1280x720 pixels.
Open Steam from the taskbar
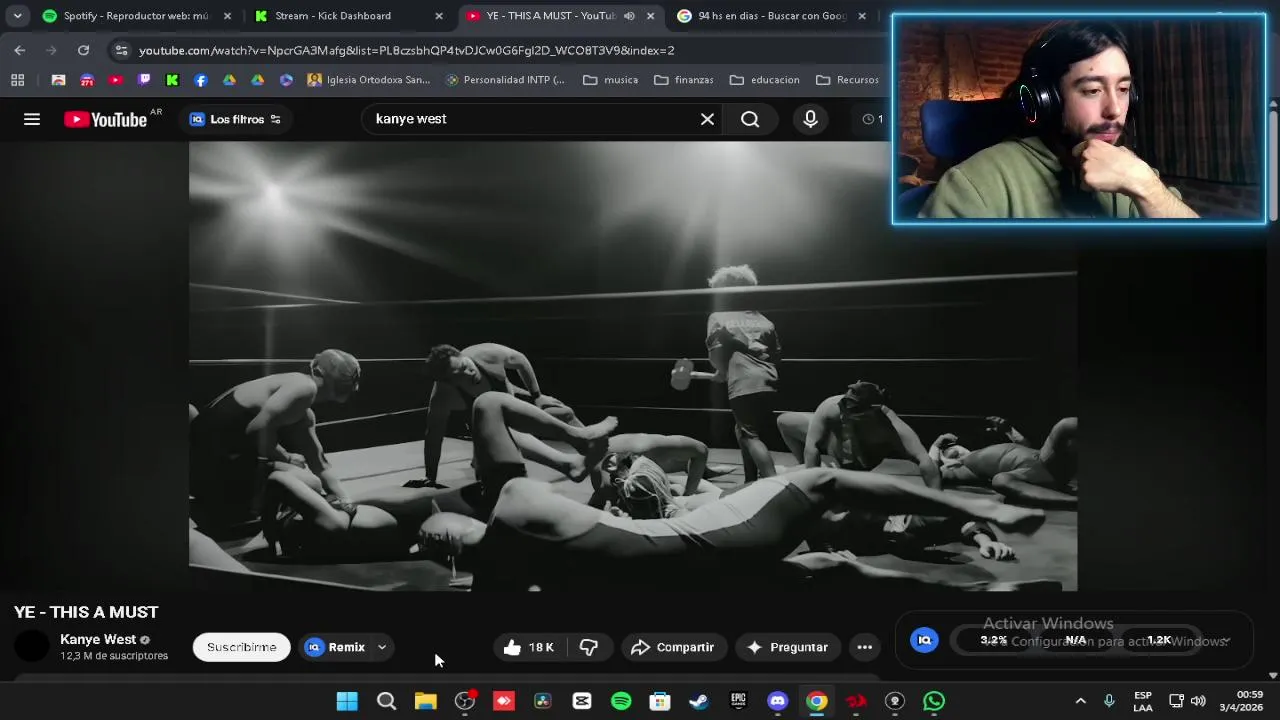pos(699,701)
